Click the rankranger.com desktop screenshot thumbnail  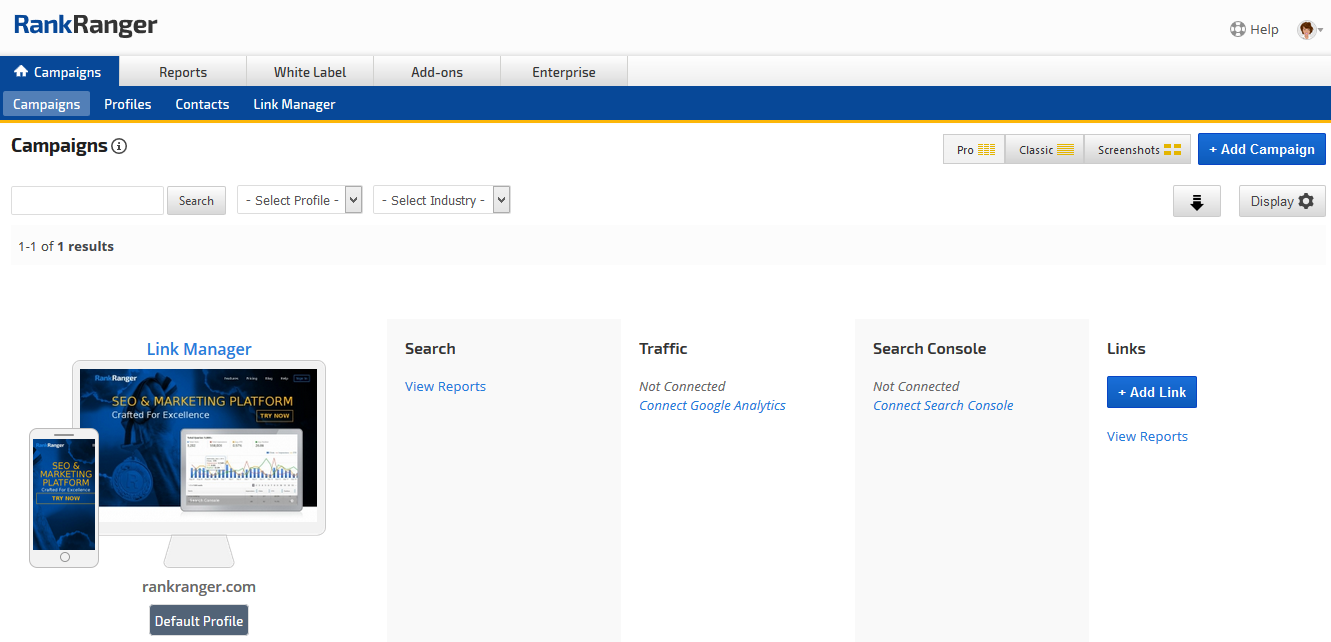pyautogui.click(x=200, y=440)
